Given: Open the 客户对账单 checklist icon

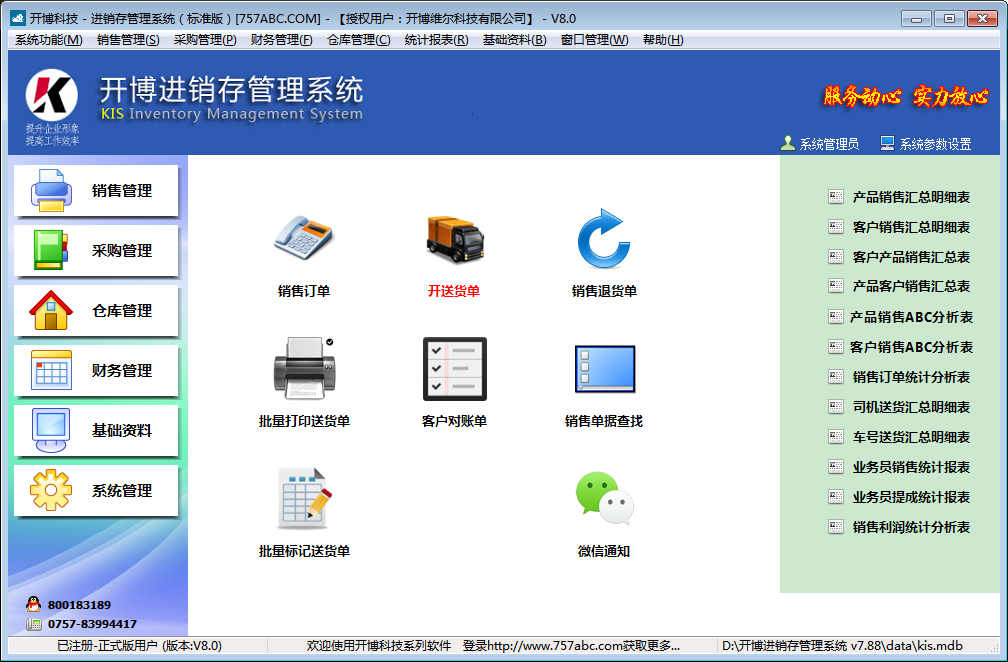Looking at the screenshot, I should pos(454,369).
